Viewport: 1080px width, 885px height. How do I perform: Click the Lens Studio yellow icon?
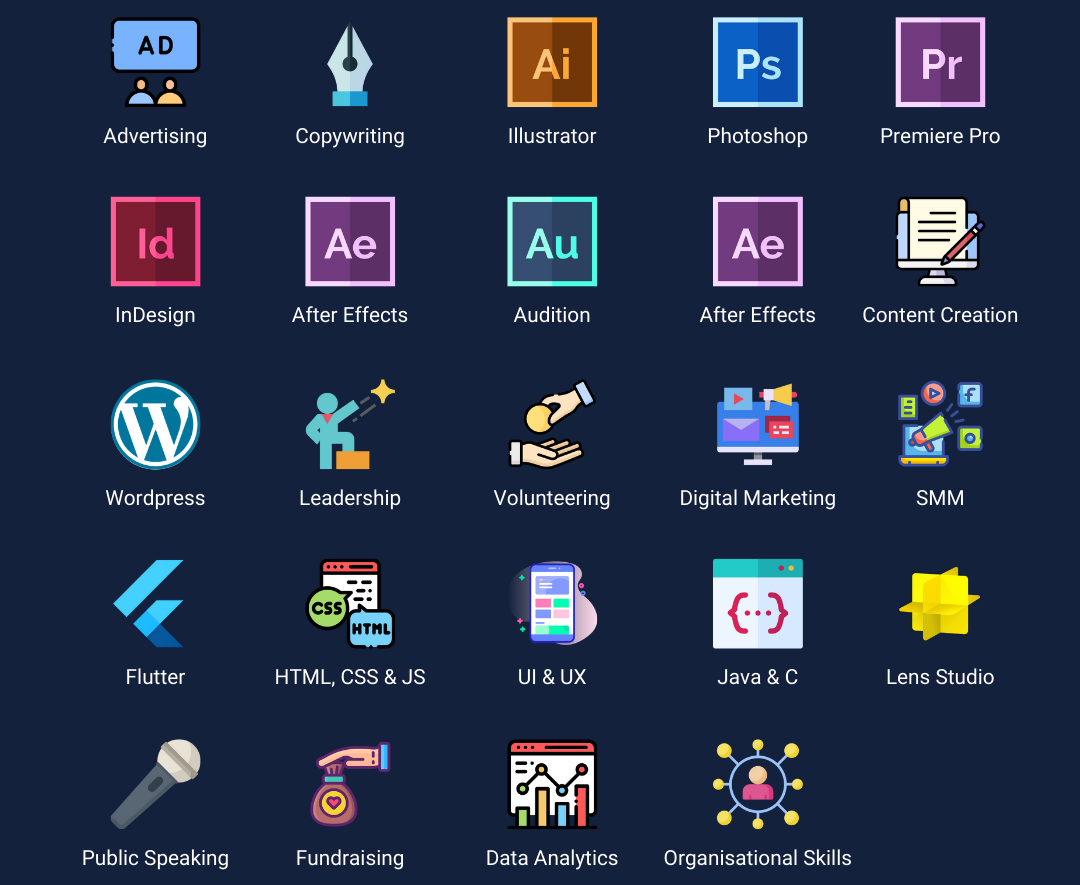point(939,603)
